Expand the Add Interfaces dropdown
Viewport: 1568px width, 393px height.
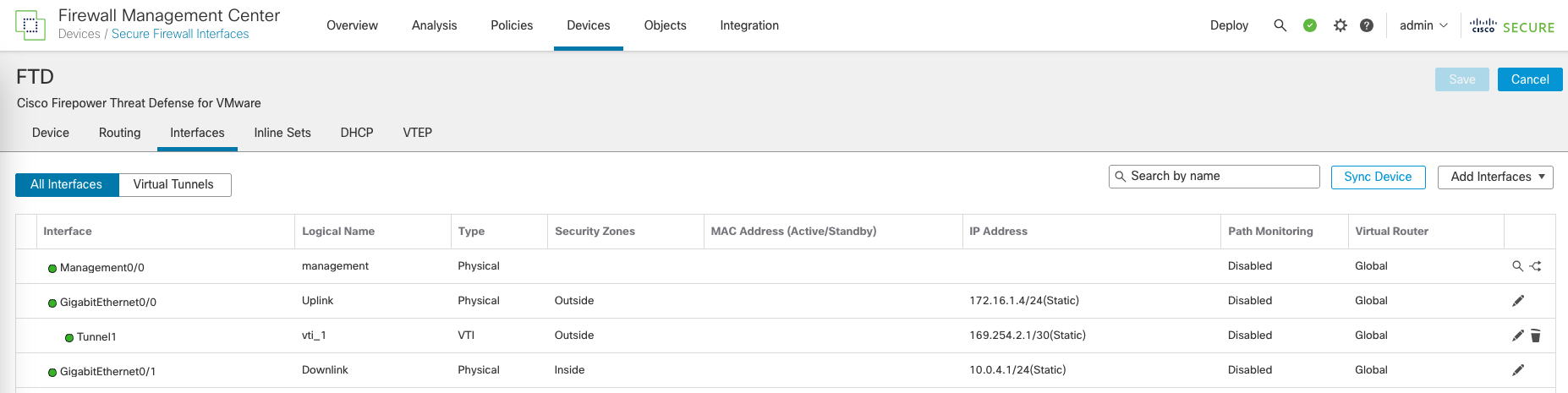coord(1495,177)
